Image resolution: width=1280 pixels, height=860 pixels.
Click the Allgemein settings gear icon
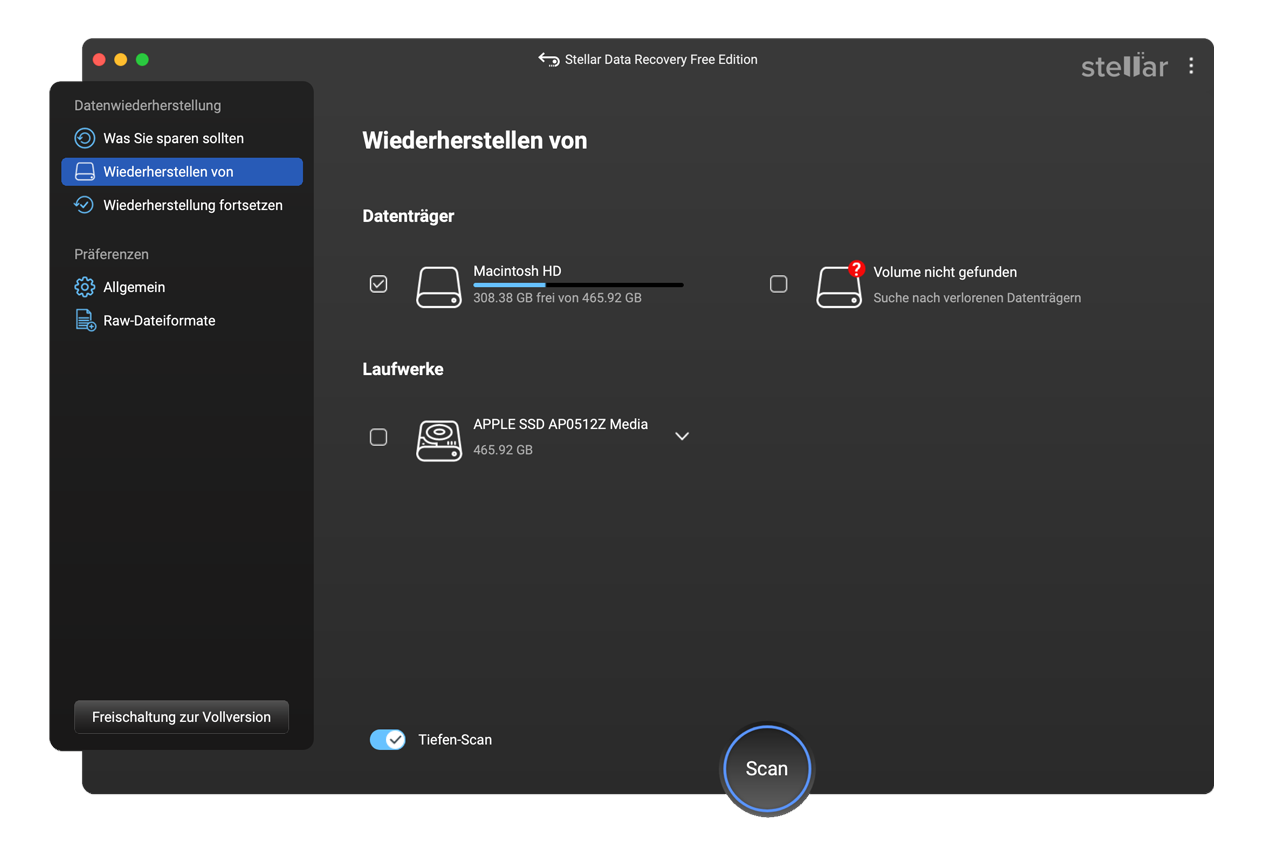click(x=84, y=287)
